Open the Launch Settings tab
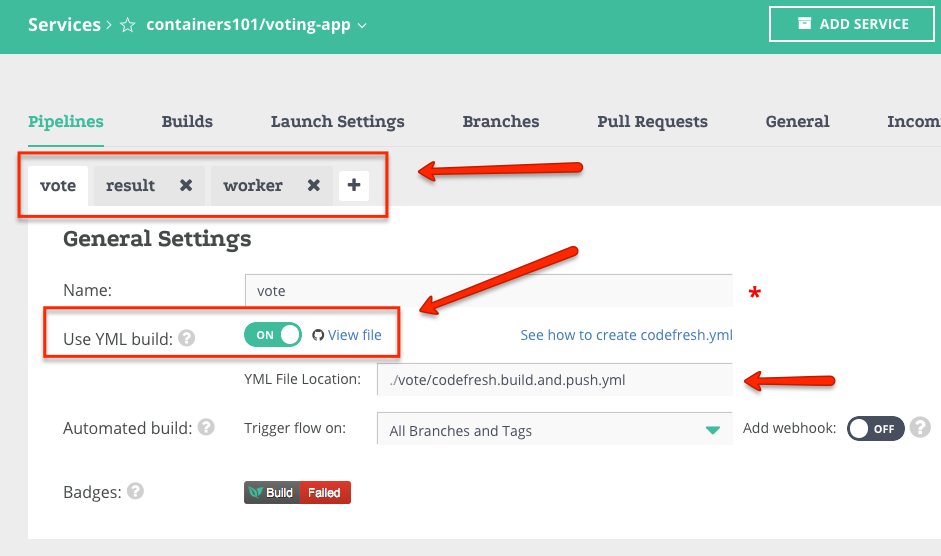941x556 pixels. point(337,121)
